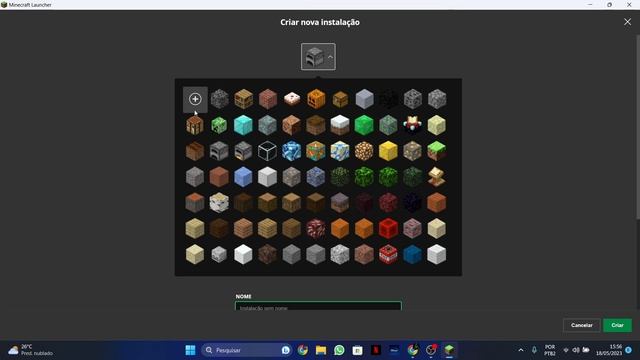This screenshot has height=360, width=640.
Task: Choose the orange-green glazed terracotta icon
Action: click(x=316, y=151)
